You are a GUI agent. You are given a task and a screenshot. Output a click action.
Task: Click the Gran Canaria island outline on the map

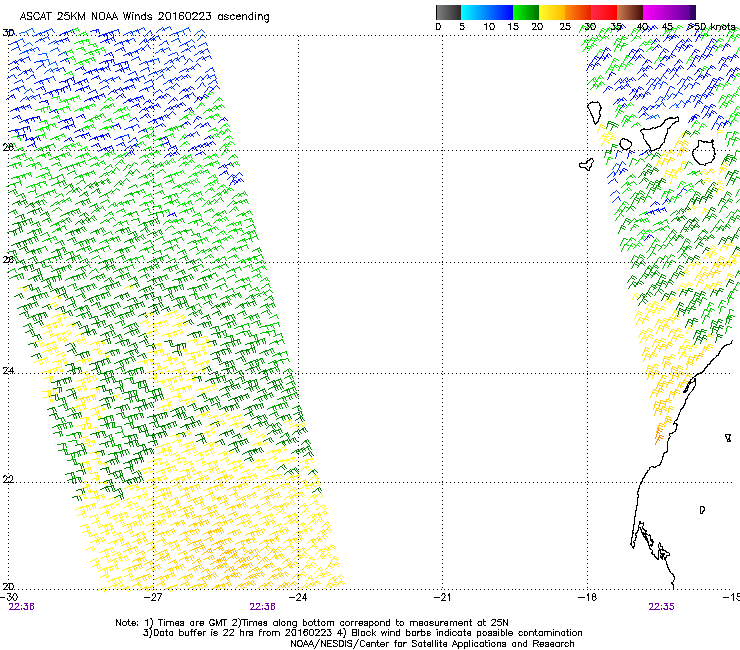coord(704,152)
